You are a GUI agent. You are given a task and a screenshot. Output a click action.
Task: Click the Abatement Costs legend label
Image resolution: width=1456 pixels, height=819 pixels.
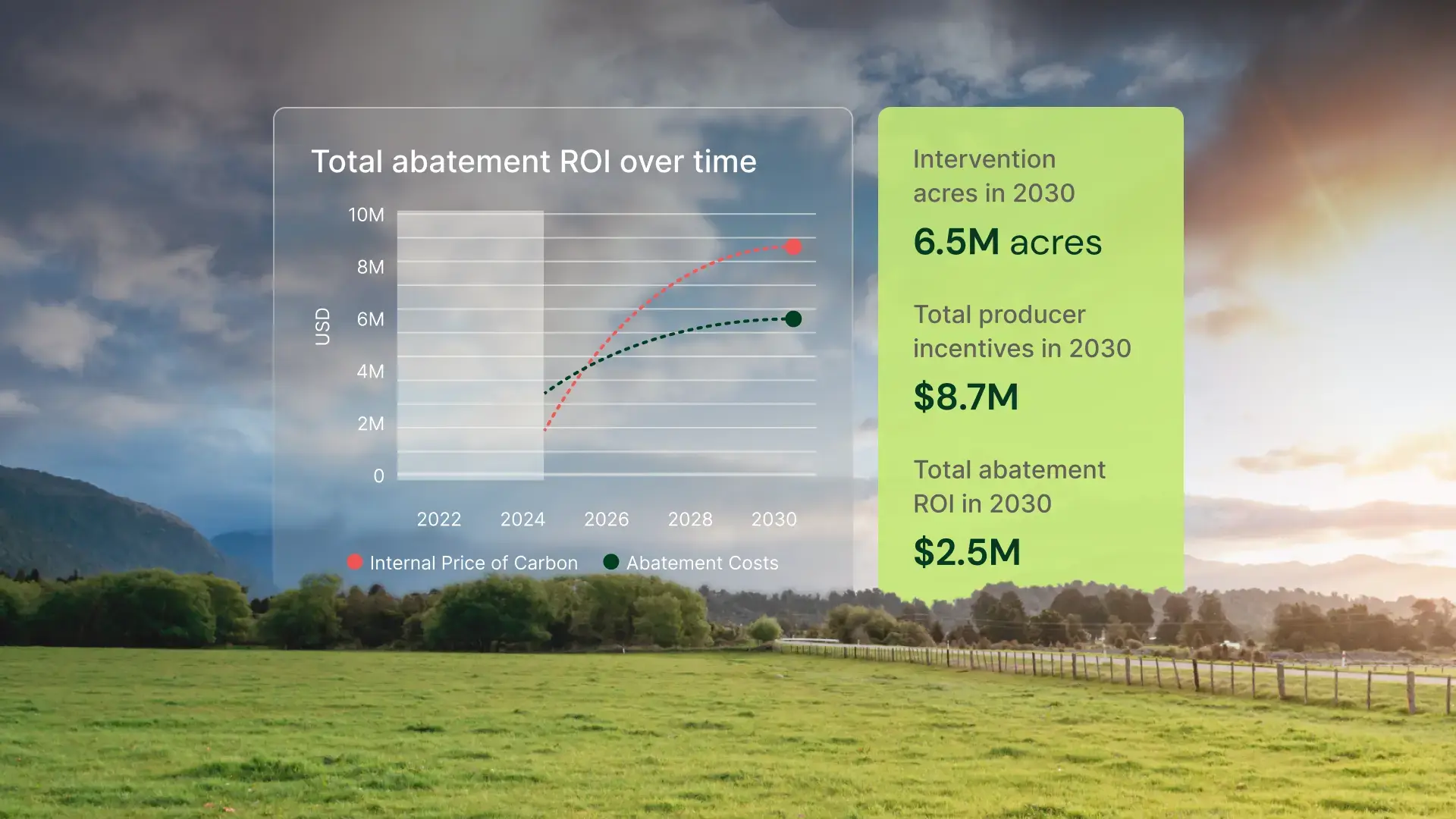(702, 563)
